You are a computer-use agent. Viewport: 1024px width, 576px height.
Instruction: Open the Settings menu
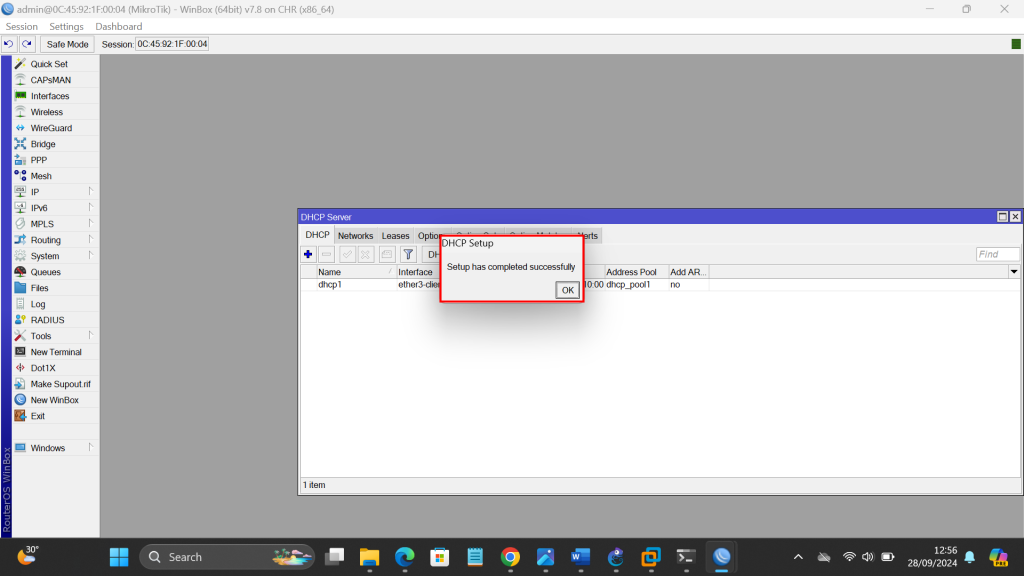67,26
